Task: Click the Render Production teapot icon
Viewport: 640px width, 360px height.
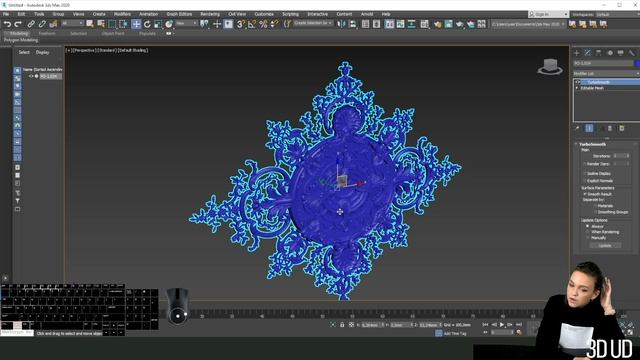Action: pos(460,24)
